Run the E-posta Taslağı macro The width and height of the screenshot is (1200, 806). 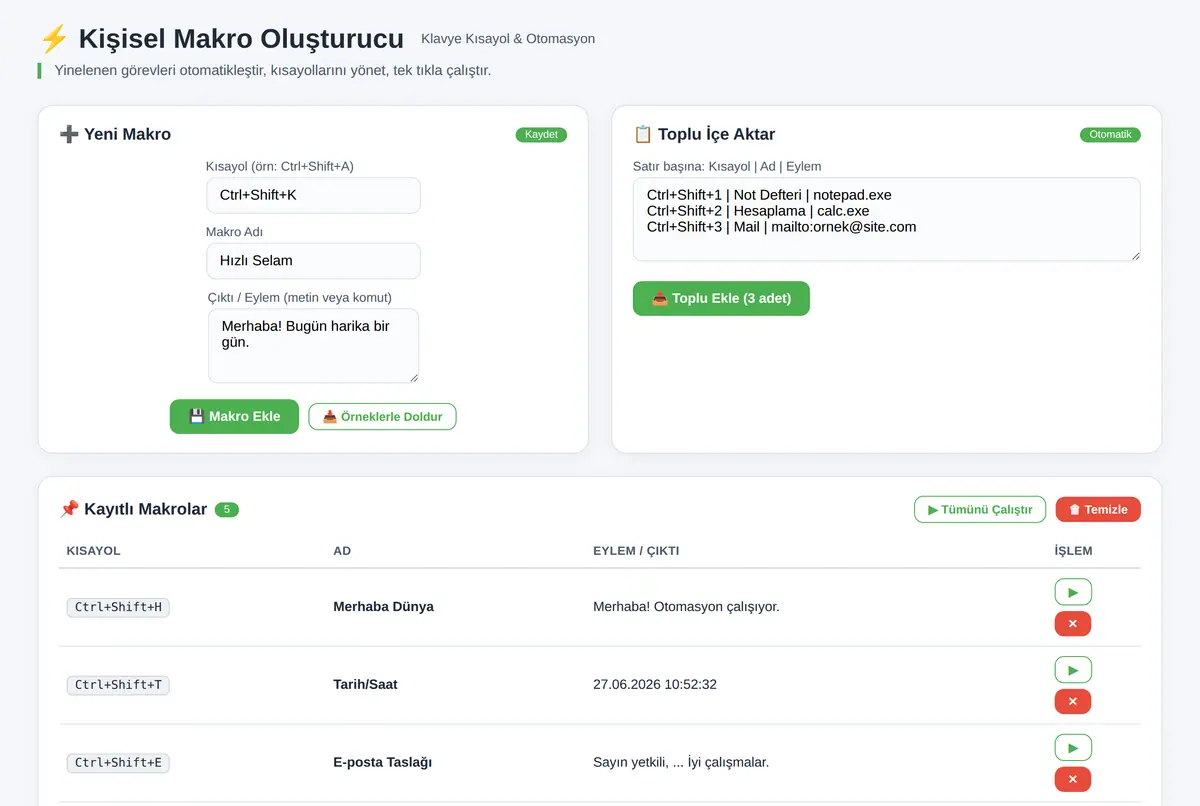click(1073, 748)
